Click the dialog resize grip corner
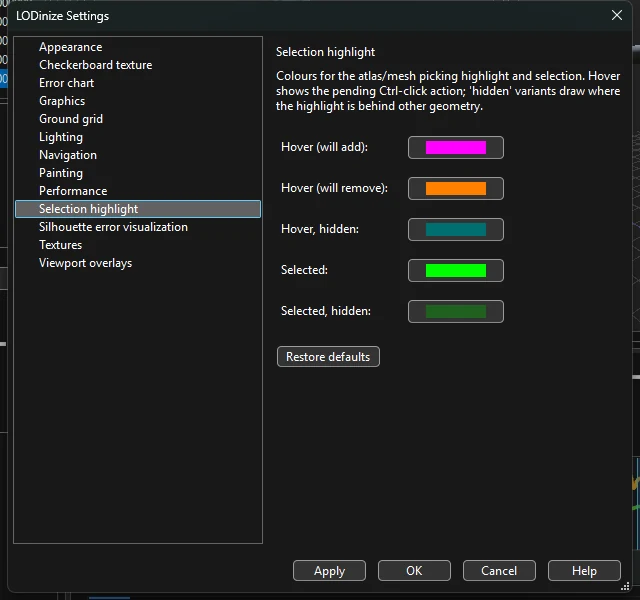The image size is (640, 600). [625, 587]
